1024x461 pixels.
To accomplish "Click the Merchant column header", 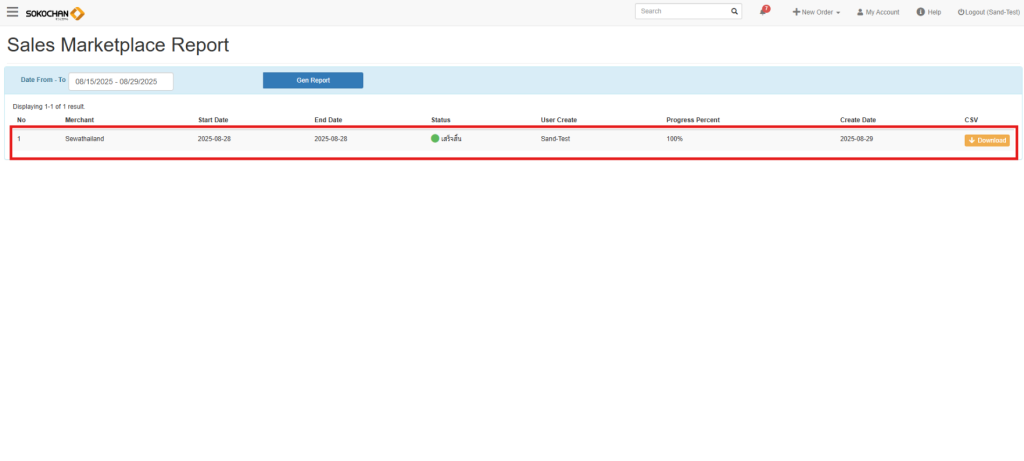I will point(80,120).
